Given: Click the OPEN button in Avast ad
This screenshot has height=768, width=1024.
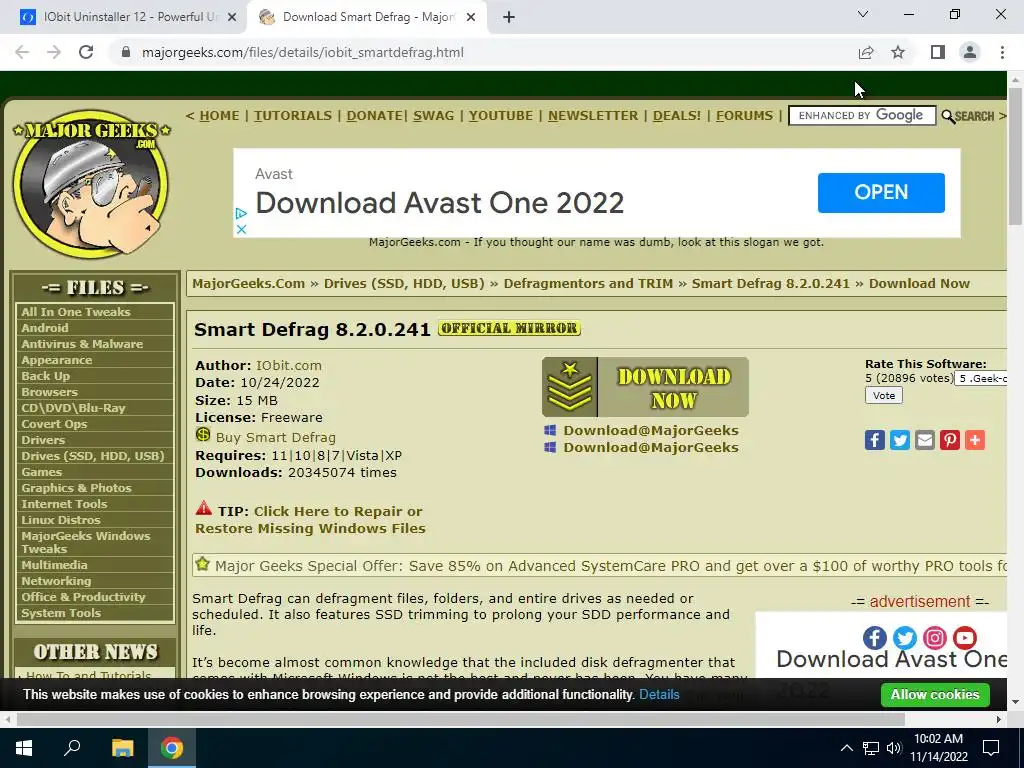Looking at the screenshot, I should [x=881, y=193].
